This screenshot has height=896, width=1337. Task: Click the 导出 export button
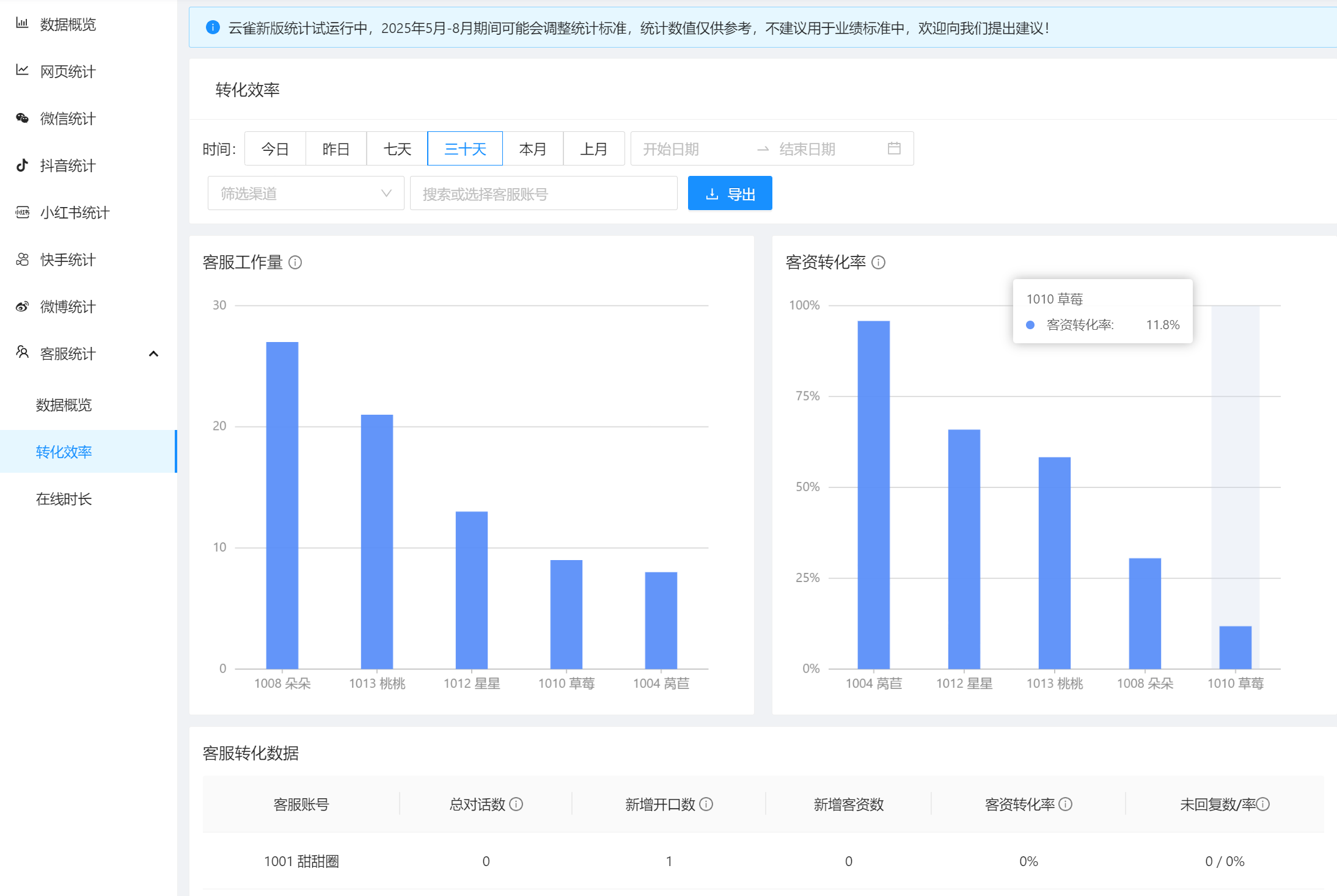[x=730, y=193]
